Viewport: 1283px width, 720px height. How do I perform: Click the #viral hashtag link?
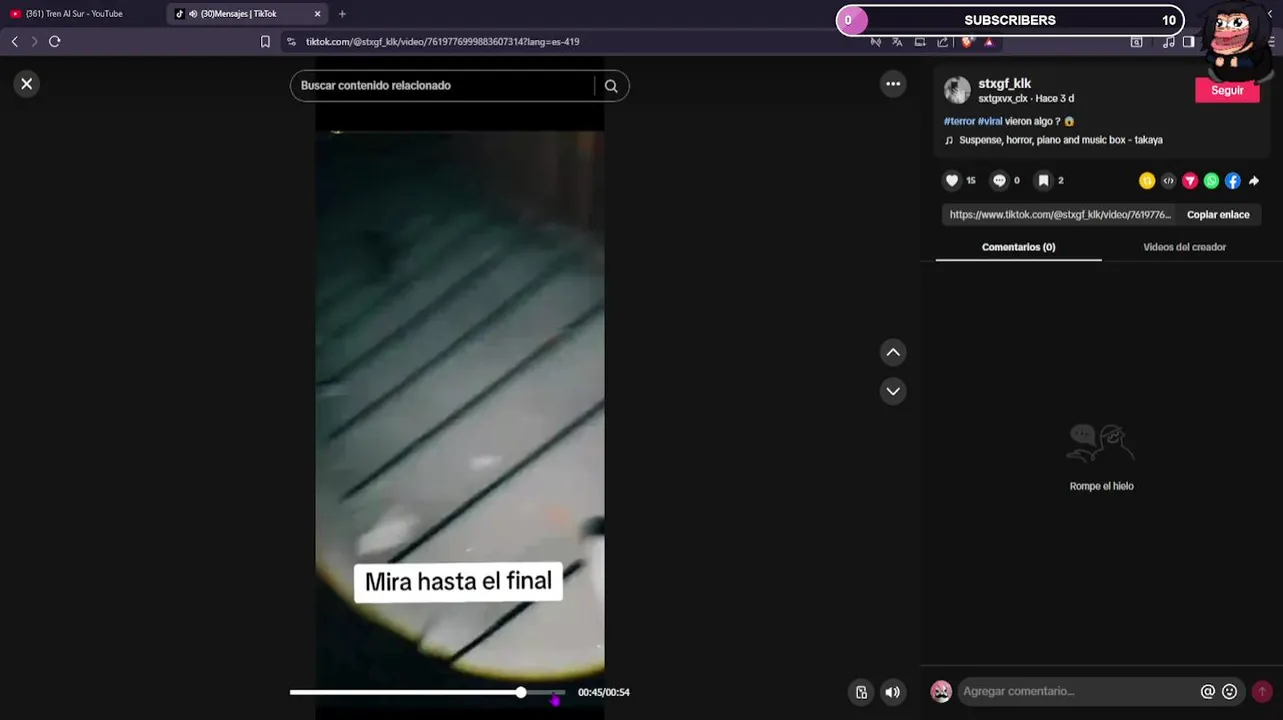(990, 121)
